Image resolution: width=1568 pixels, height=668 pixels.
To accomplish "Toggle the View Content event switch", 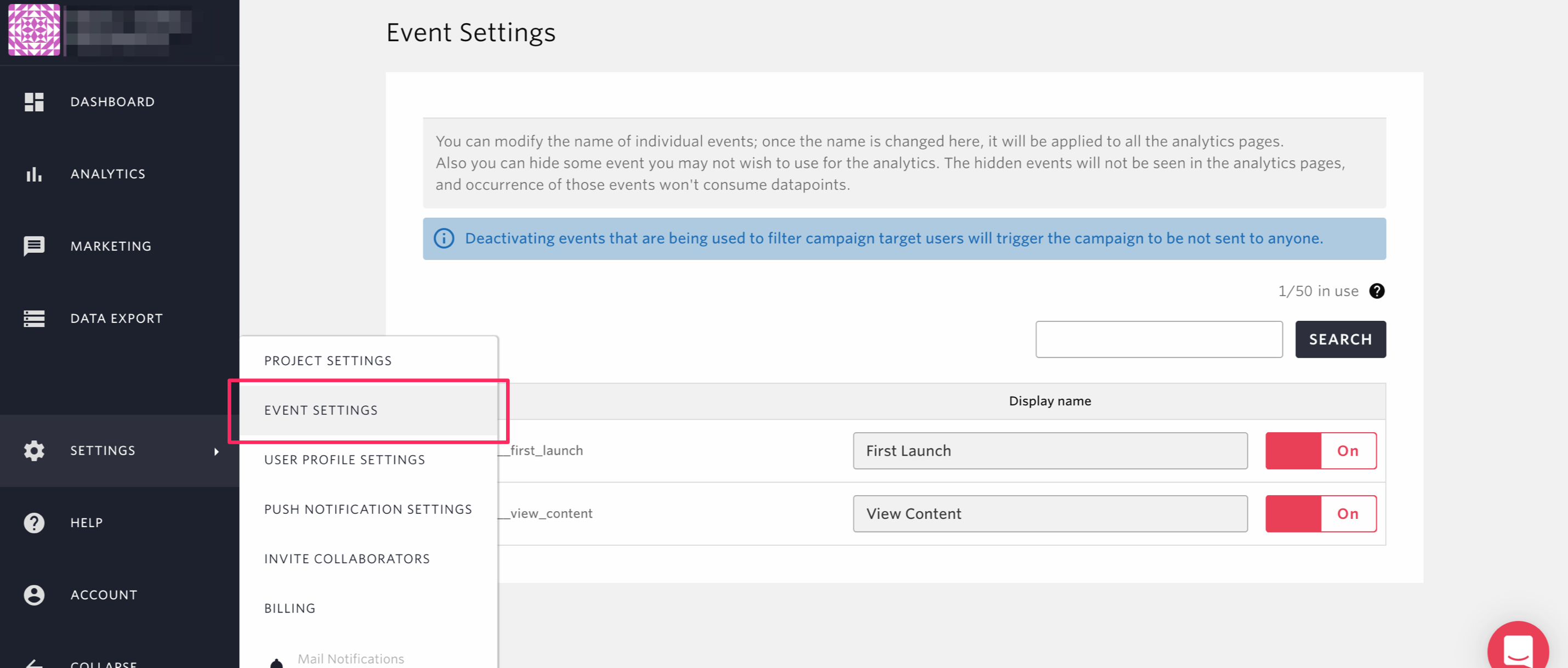I will (x=1320, y=513).
